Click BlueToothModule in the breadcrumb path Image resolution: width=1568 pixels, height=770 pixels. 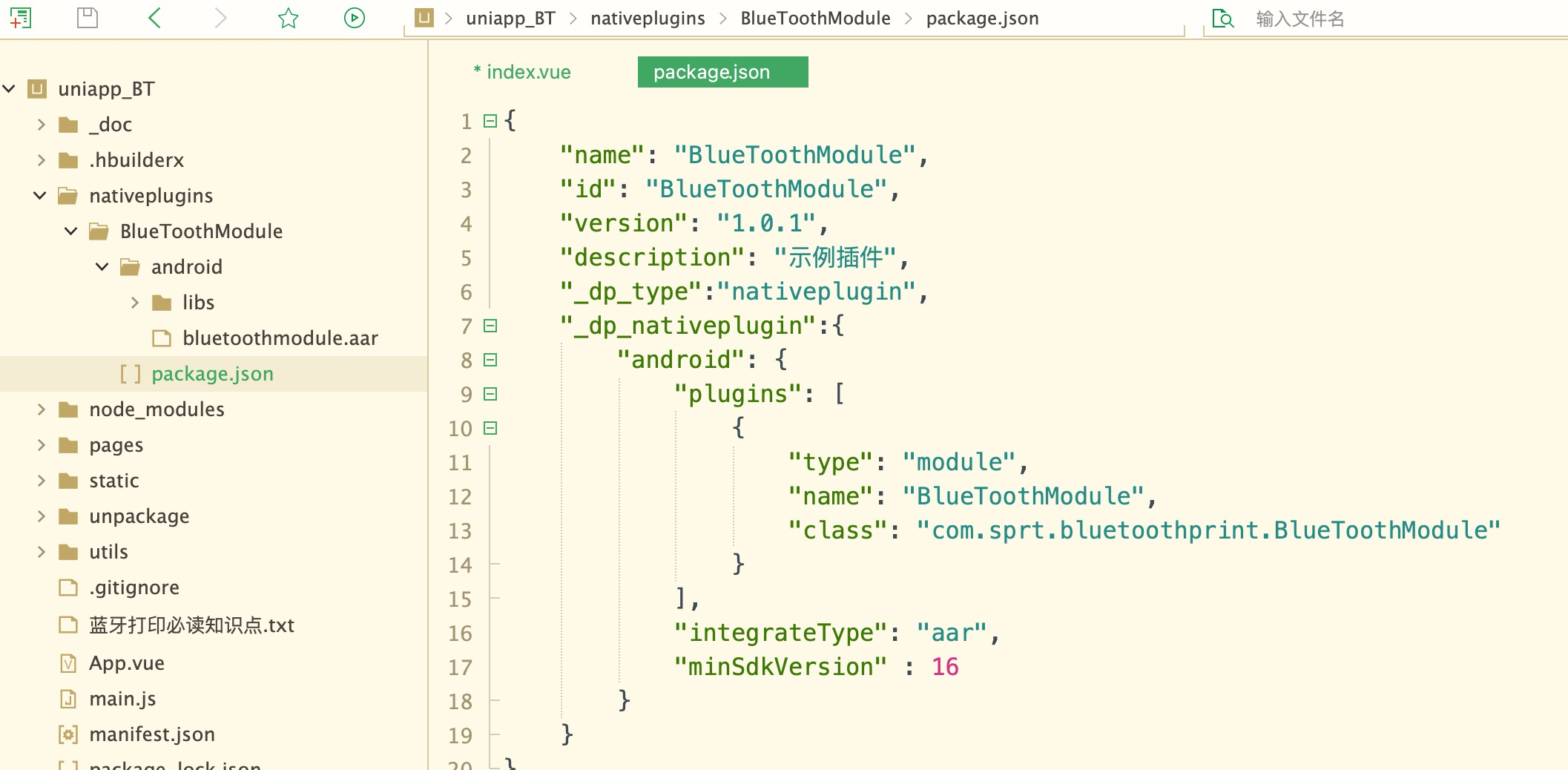[x=815, y=19]
